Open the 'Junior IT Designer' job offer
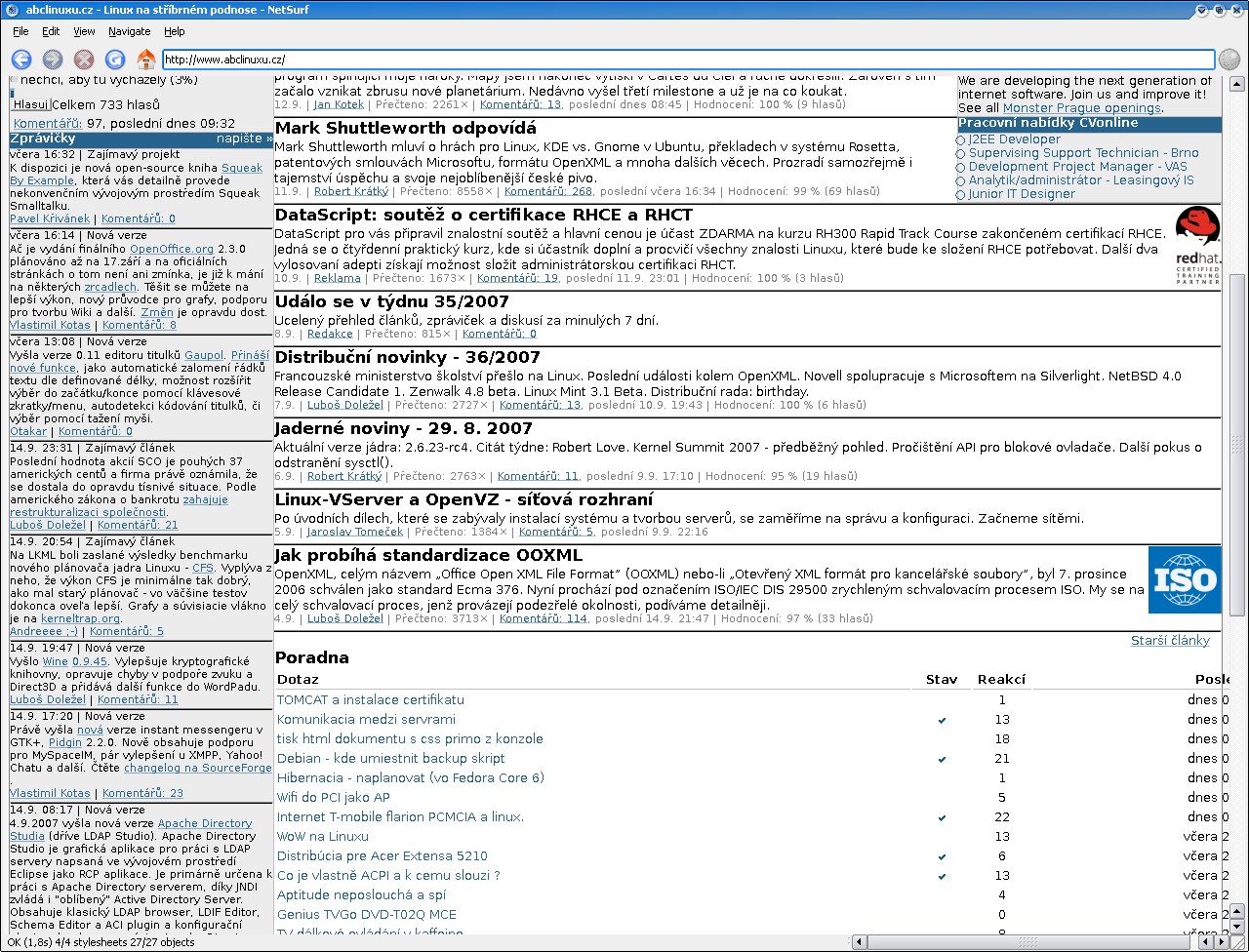1249x952 pixels. [x=1022, y=194]
